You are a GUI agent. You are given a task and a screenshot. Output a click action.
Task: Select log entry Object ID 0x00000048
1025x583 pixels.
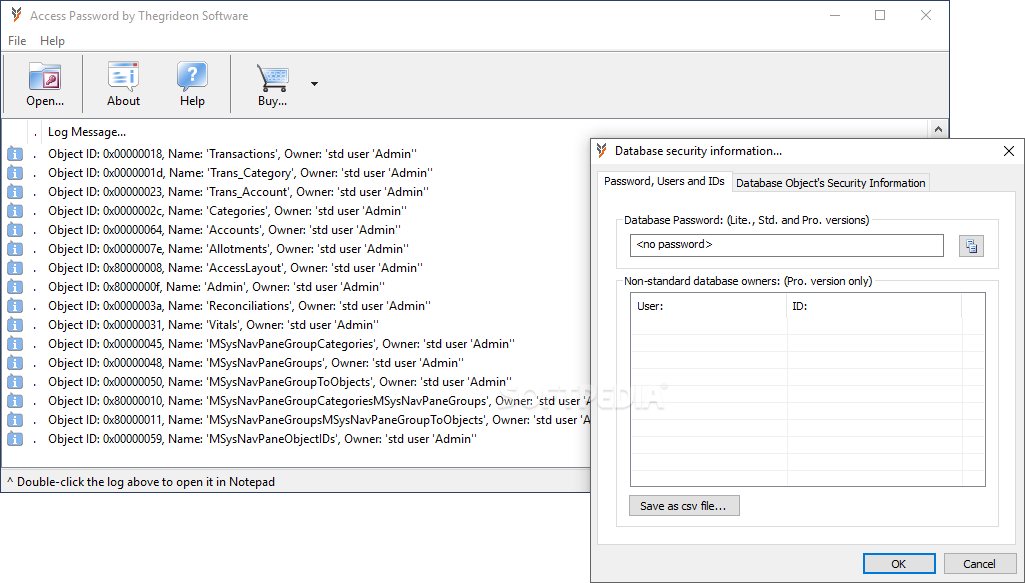(x=256, y=363)
